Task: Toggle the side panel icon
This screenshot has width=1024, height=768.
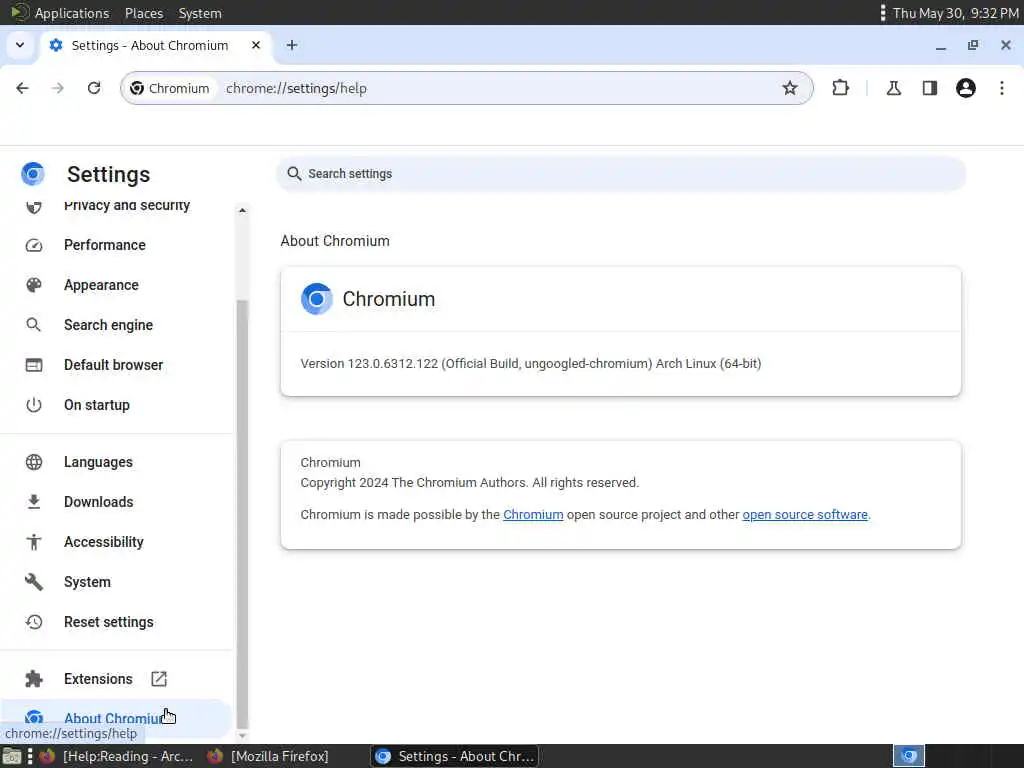Action: click(929, 88)
